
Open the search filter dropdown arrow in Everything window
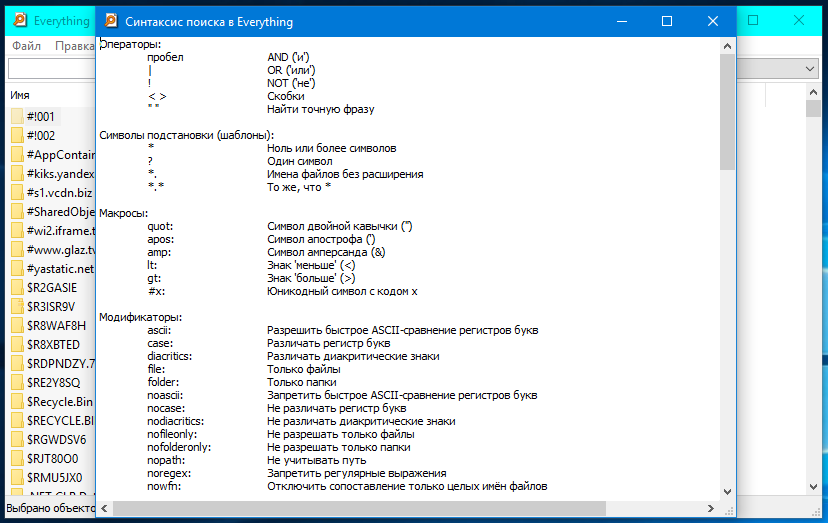810,69
